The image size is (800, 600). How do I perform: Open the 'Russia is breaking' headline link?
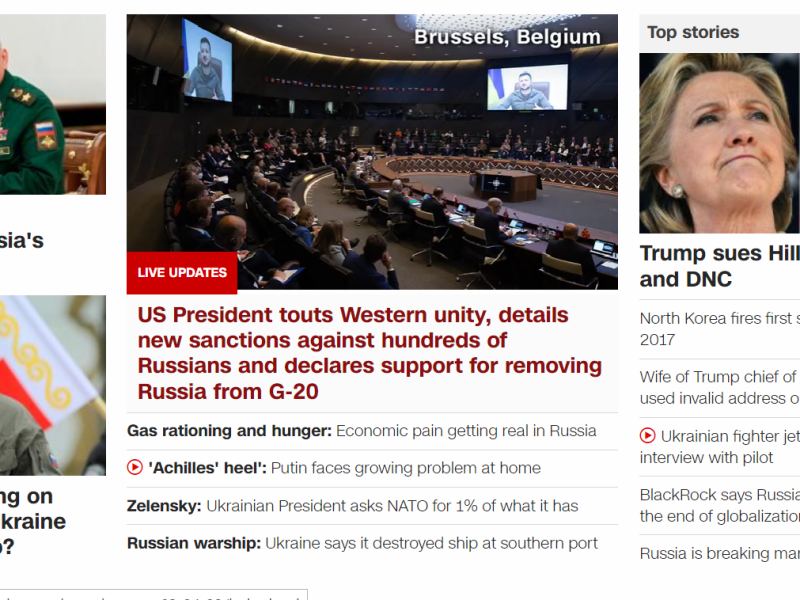[x=719, y=553]
